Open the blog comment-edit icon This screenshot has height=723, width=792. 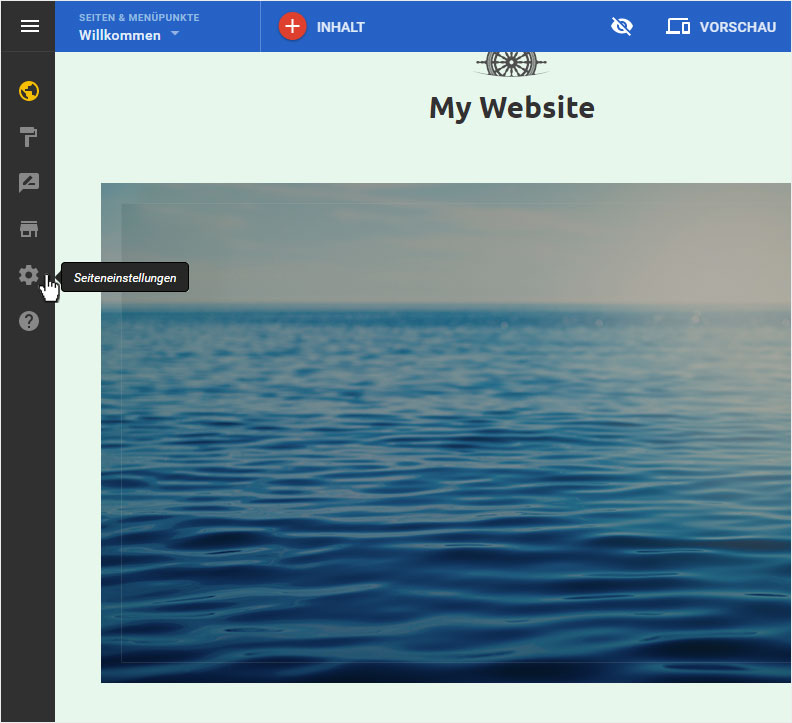[29, 182]
